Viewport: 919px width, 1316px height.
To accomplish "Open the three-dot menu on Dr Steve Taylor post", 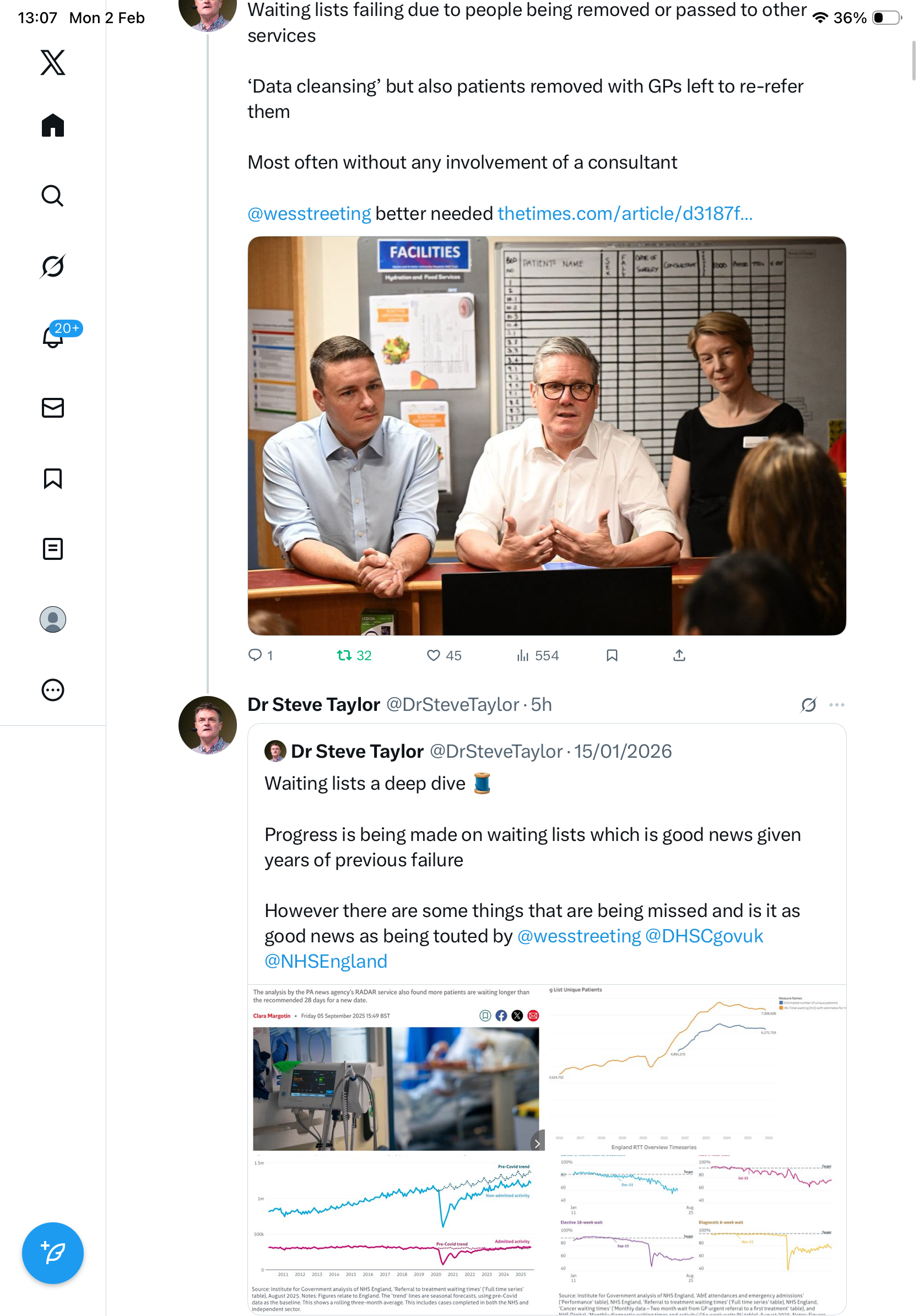I will pos(836,705).
